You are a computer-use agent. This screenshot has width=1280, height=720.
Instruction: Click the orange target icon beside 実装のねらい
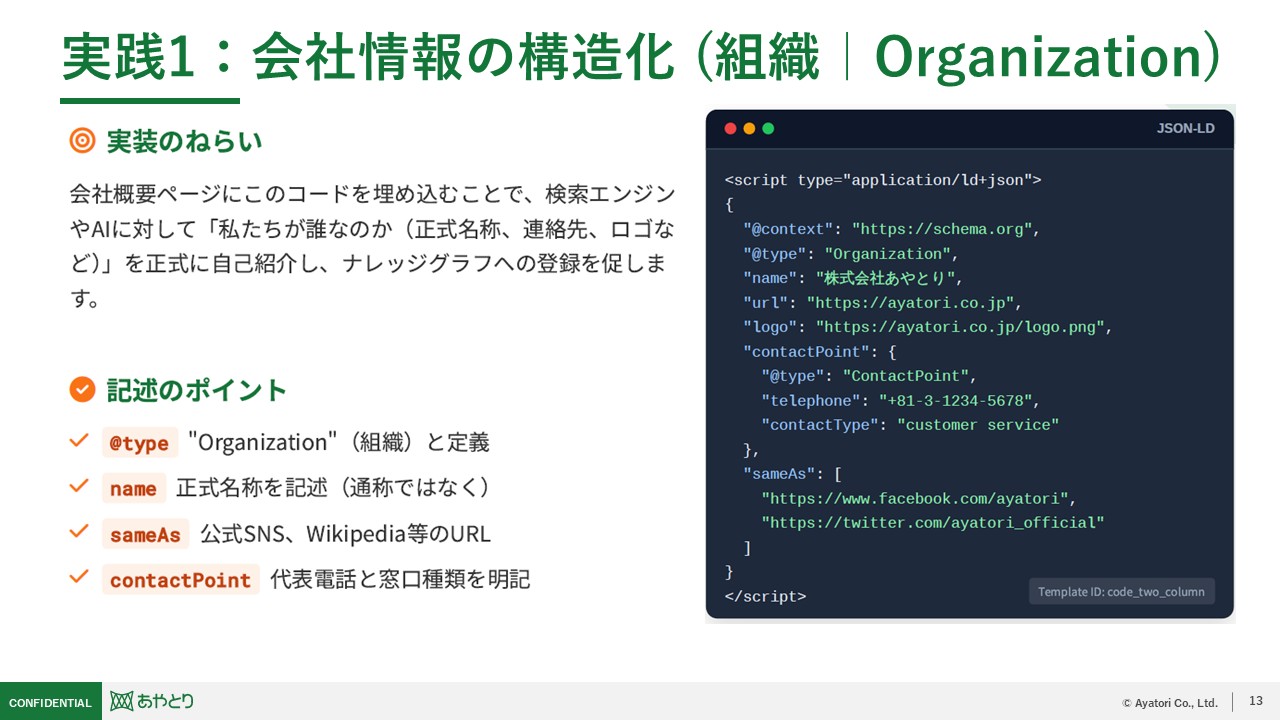pyautogui.click(x=82, y=141)
